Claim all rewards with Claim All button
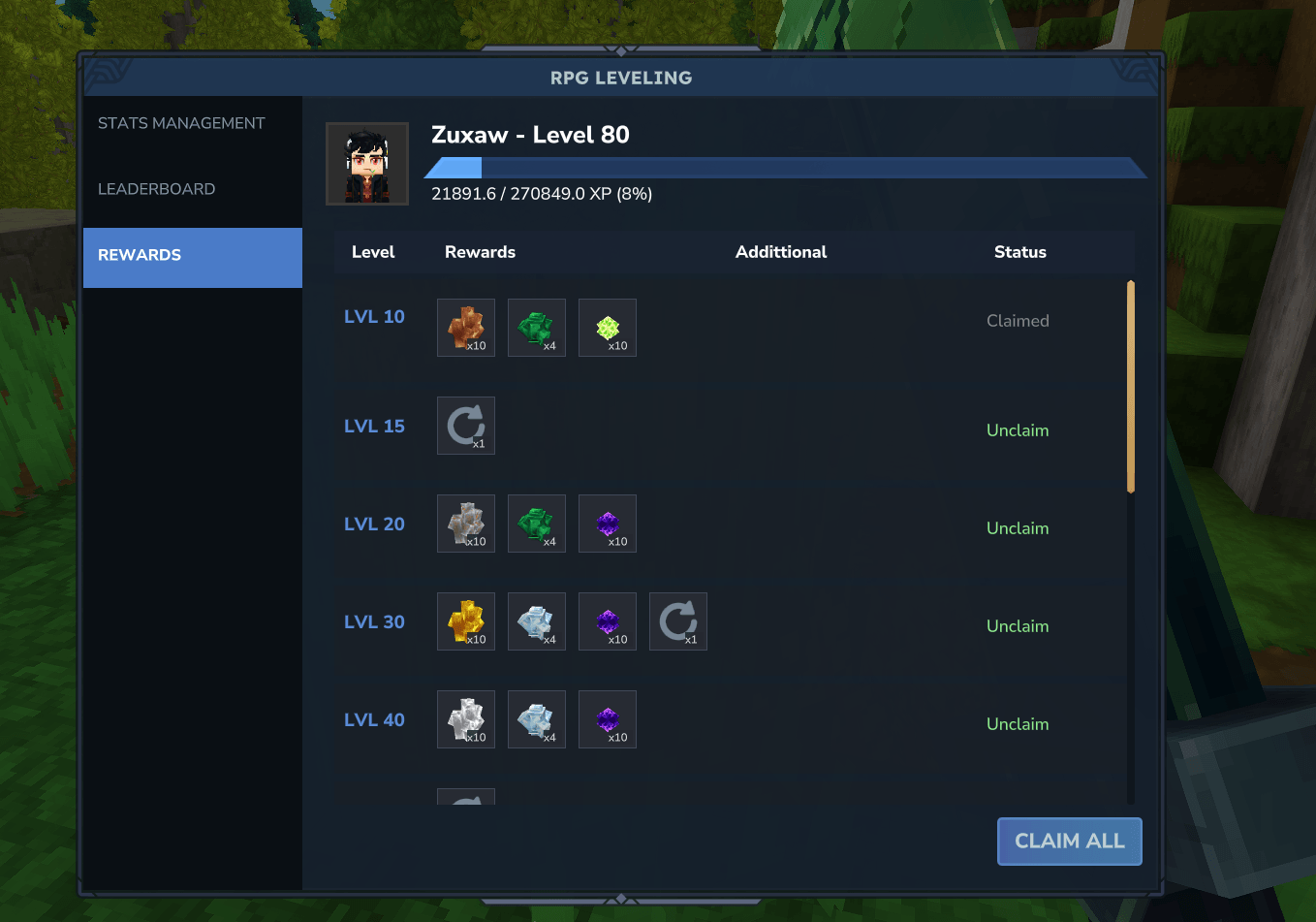Image resolution: width=1316 pixels, height=922 pixels. pyautogui.click(x=1070, y=842)
